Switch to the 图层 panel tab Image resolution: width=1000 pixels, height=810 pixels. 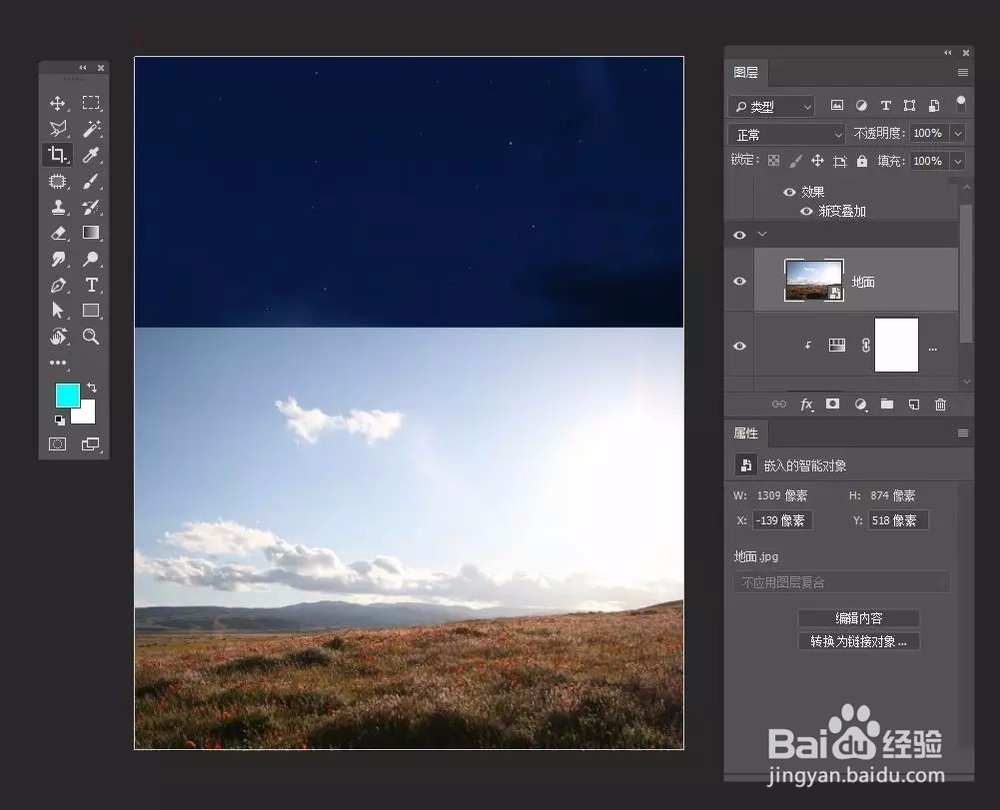click(x=746, y=72)
